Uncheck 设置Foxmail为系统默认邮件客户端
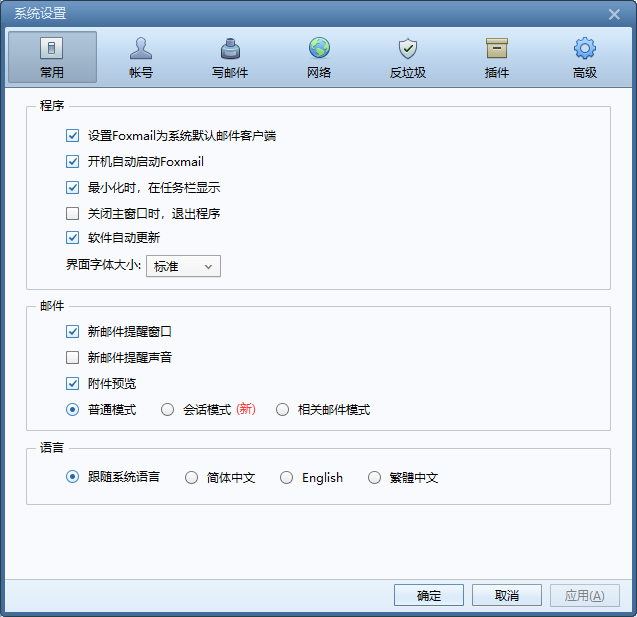The width and height of the screenshot is (637, 617). click(x=72, y=136)
